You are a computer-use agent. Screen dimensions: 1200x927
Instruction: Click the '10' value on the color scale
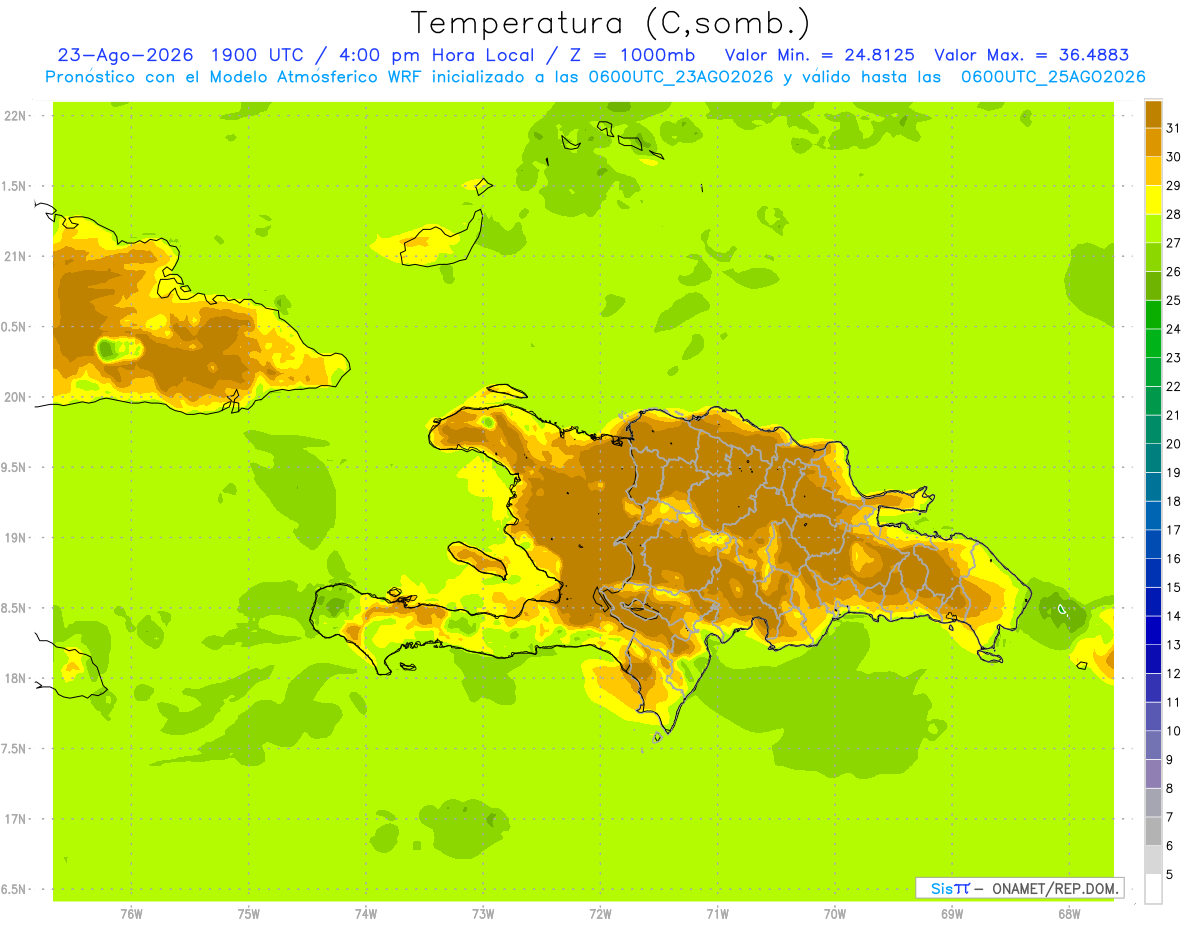tap(1174, 730)
